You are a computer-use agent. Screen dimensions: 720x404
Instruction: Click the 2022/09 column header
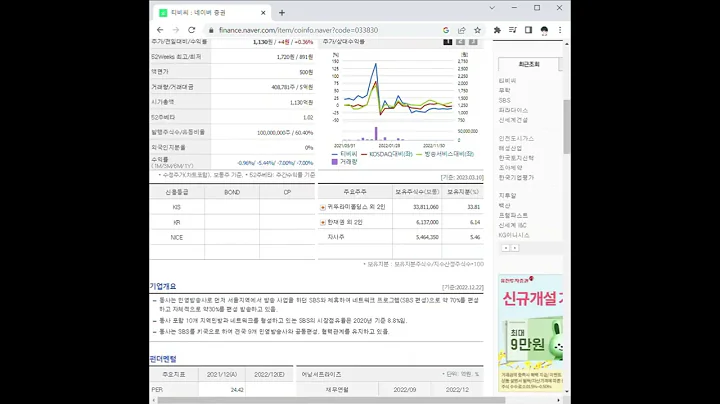tap(405, 389)
